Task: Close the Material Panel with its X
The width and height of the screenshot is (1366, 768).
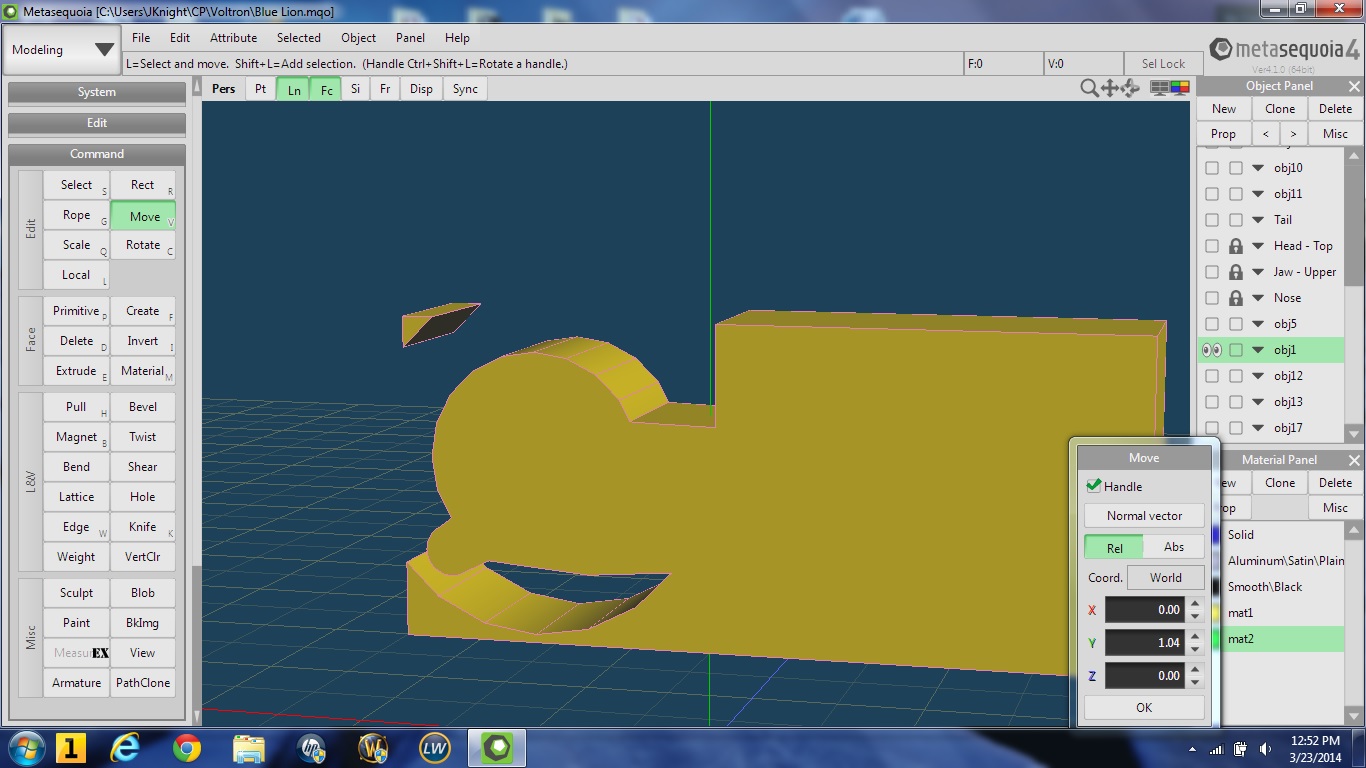Action: 1354,460
